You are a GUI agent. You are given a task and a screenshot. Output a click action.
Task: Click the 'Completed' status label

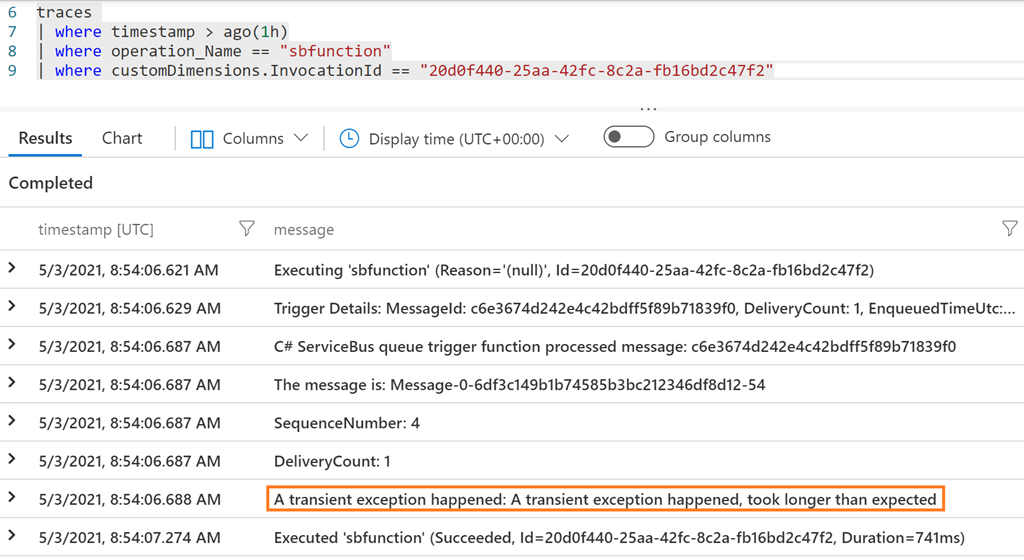tap(50, 183)
